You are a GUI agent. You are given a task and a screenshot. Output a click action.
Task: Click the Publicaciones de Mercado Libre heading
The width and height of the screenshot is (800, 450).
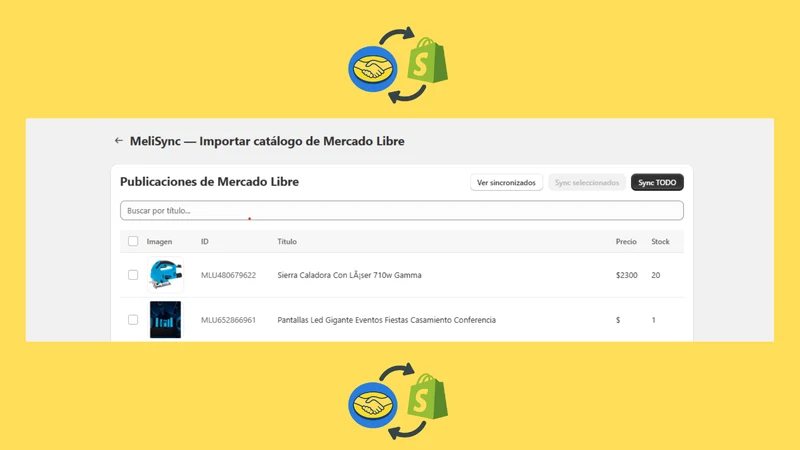coord(209,182)
